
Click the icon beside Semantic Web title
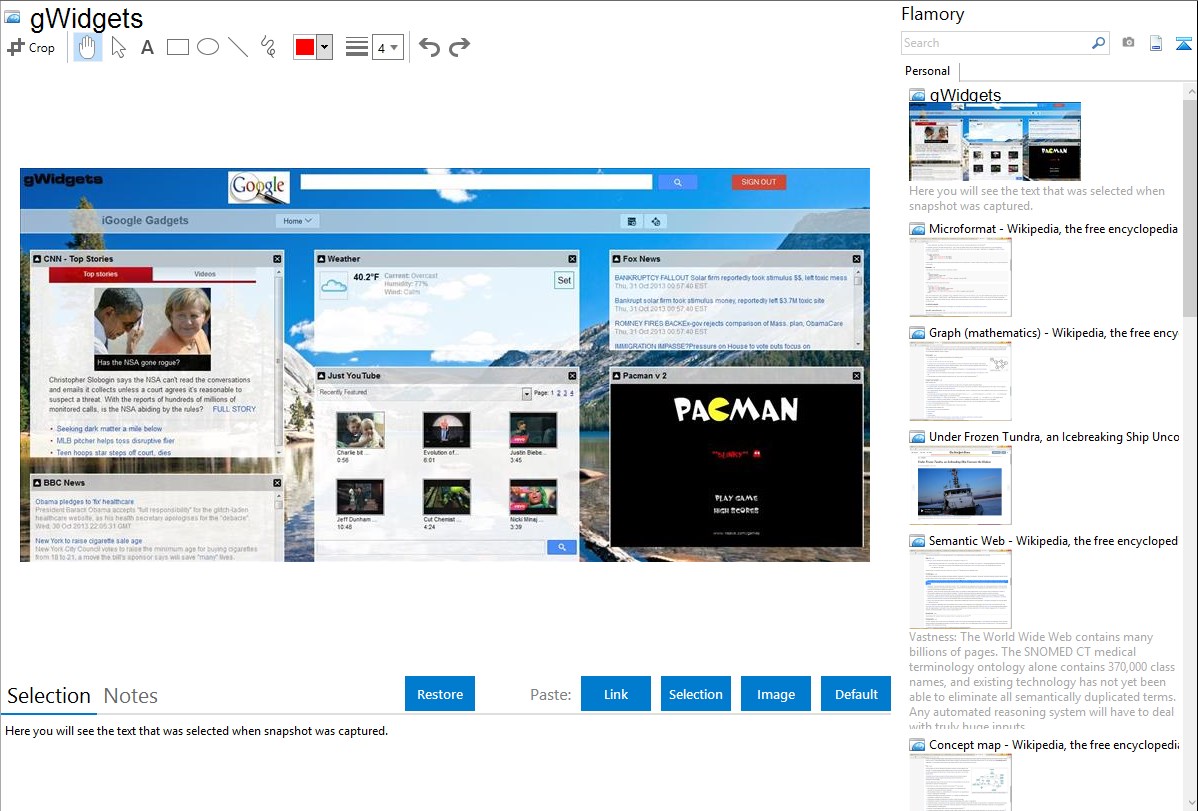tap(917, 540)
